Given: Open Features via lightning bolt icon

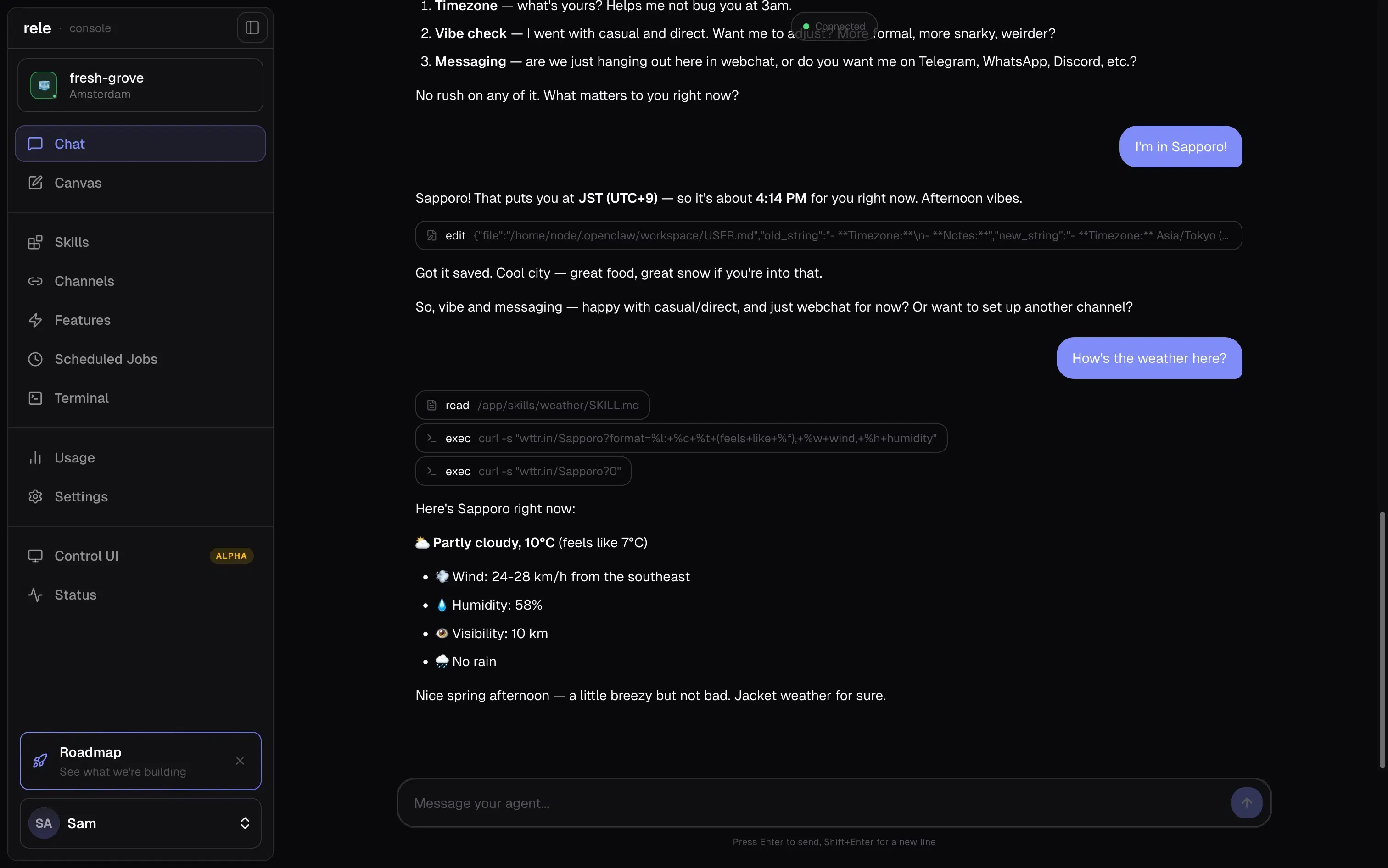Looking at the screenshot, I should 36,320.
